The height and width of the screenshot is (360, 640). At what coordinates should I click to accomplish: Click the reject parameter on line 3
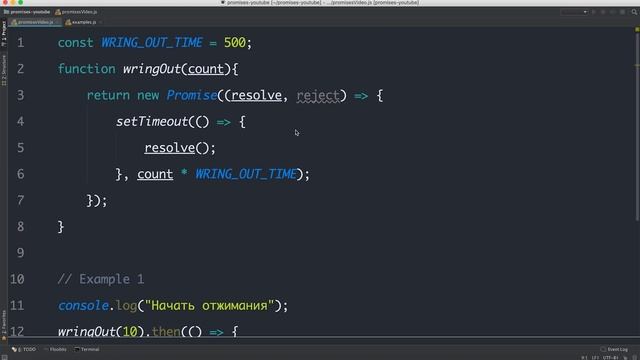click(318, 96)
